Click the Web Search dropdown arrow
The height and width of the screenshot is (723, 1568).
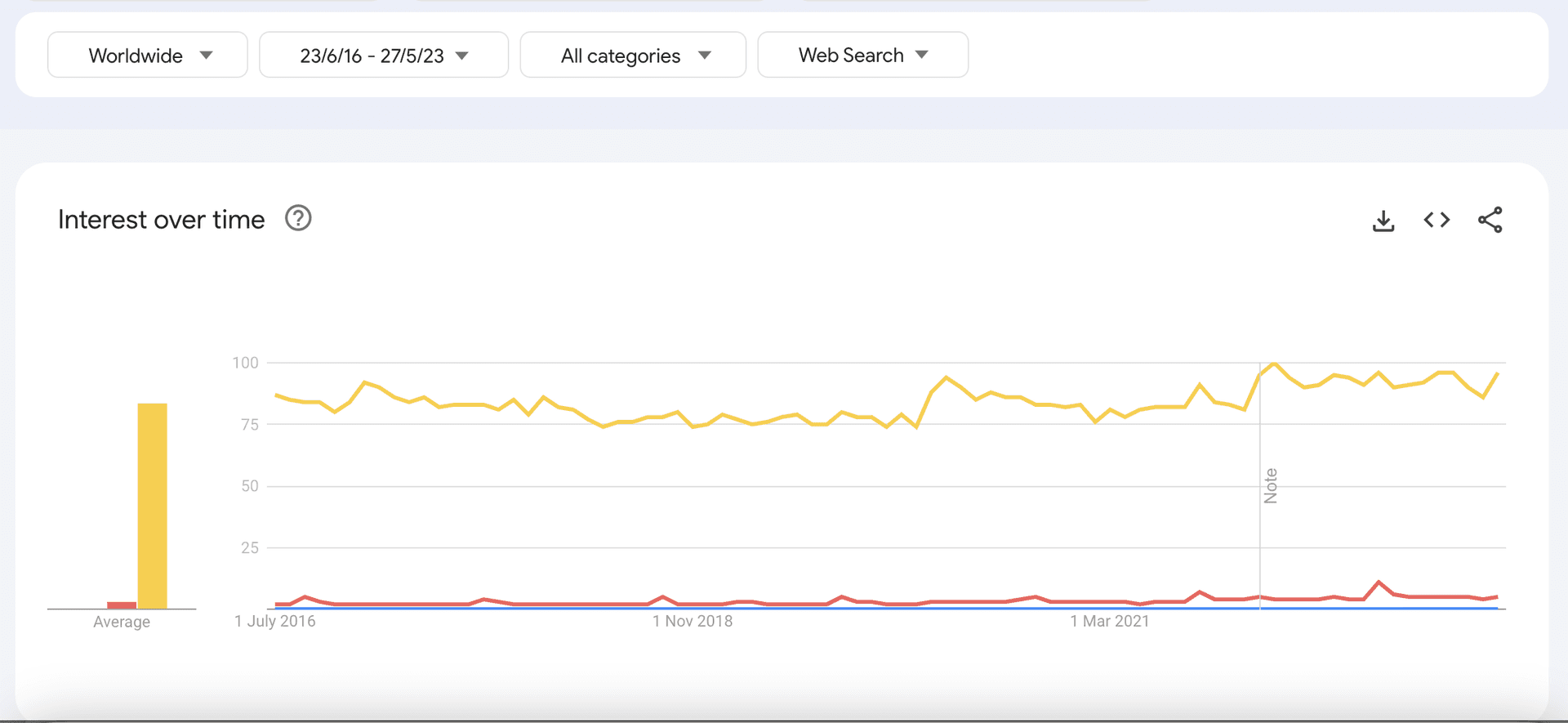[922, 55]
